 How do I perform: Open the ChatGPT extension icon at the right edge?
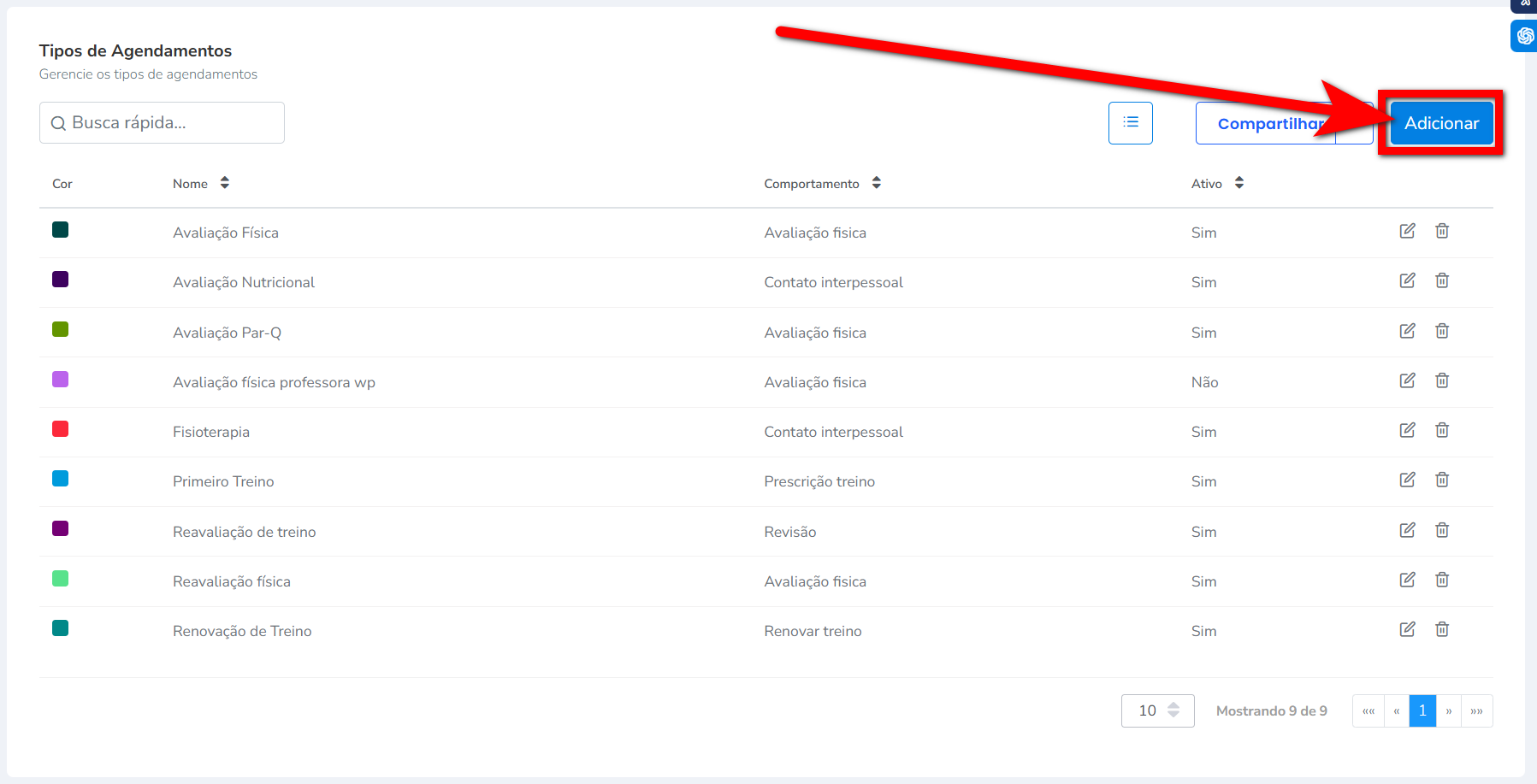(1525, 36)
